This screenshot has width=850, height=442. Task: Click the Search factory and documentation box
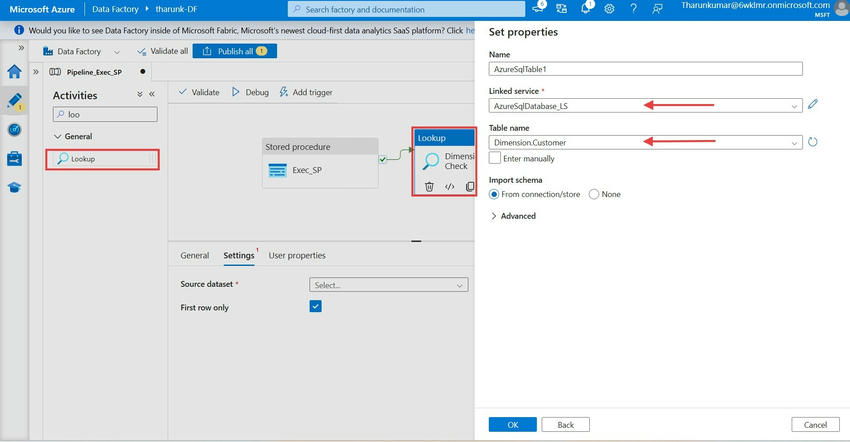coord(406,9)
